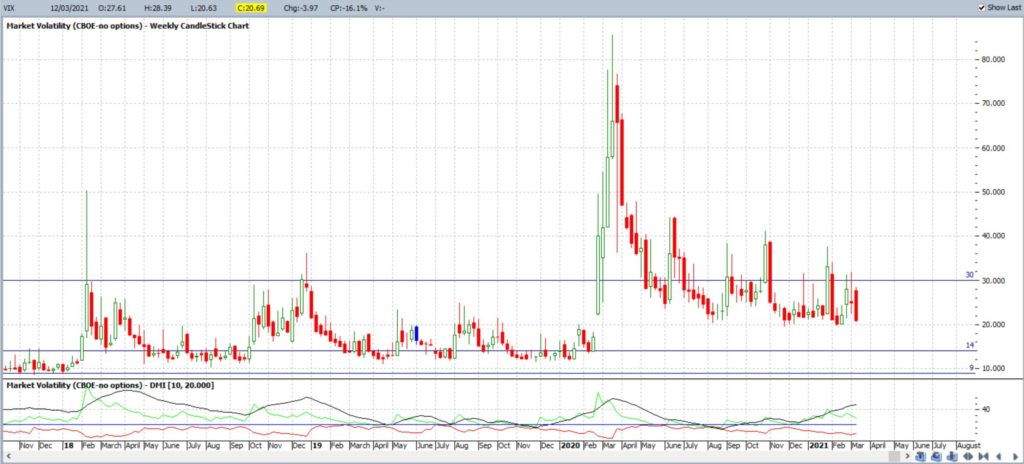
Task: Click the shift chart right triangle
Action: (1016, 456)
